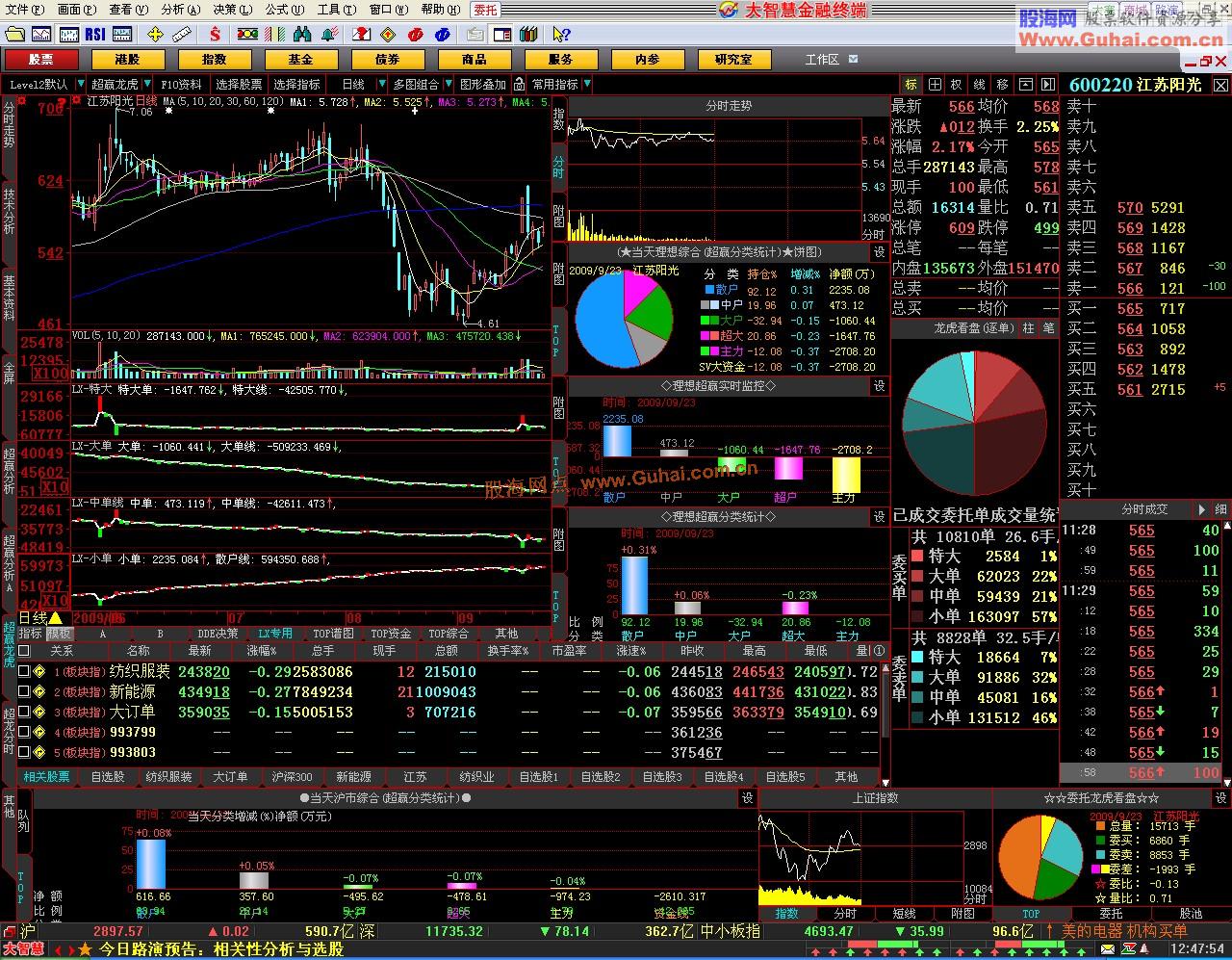Image resolution: width=1232 pixels, height=960 pixels.
Task: Click the window layout icon in toolbar
Action: pyautogui.click(x=501, y=35)
